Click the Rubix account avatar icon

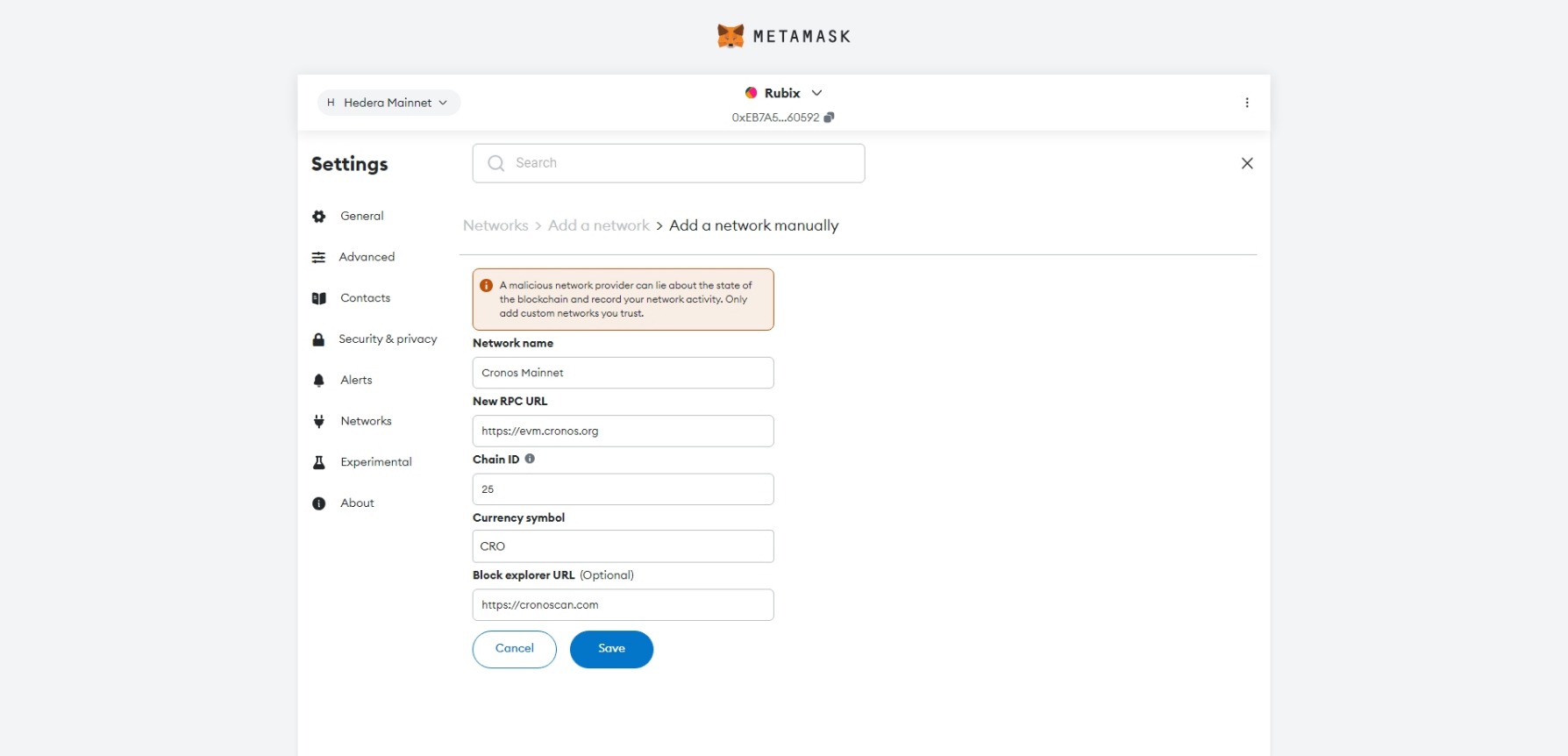click(x=751, y=93)
